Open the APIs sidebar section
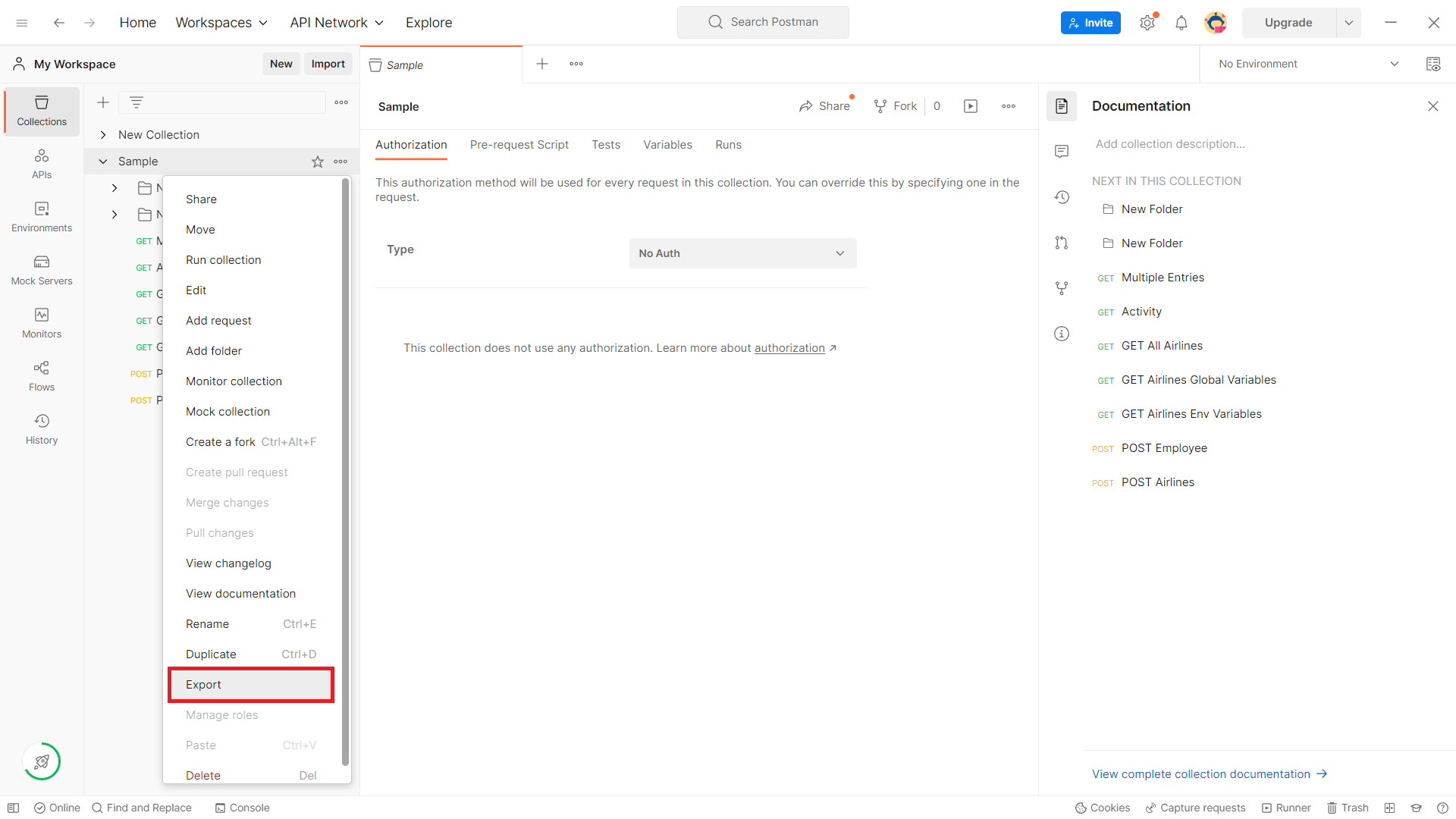This screenshot has height=819, width=1456. point(42,164)
